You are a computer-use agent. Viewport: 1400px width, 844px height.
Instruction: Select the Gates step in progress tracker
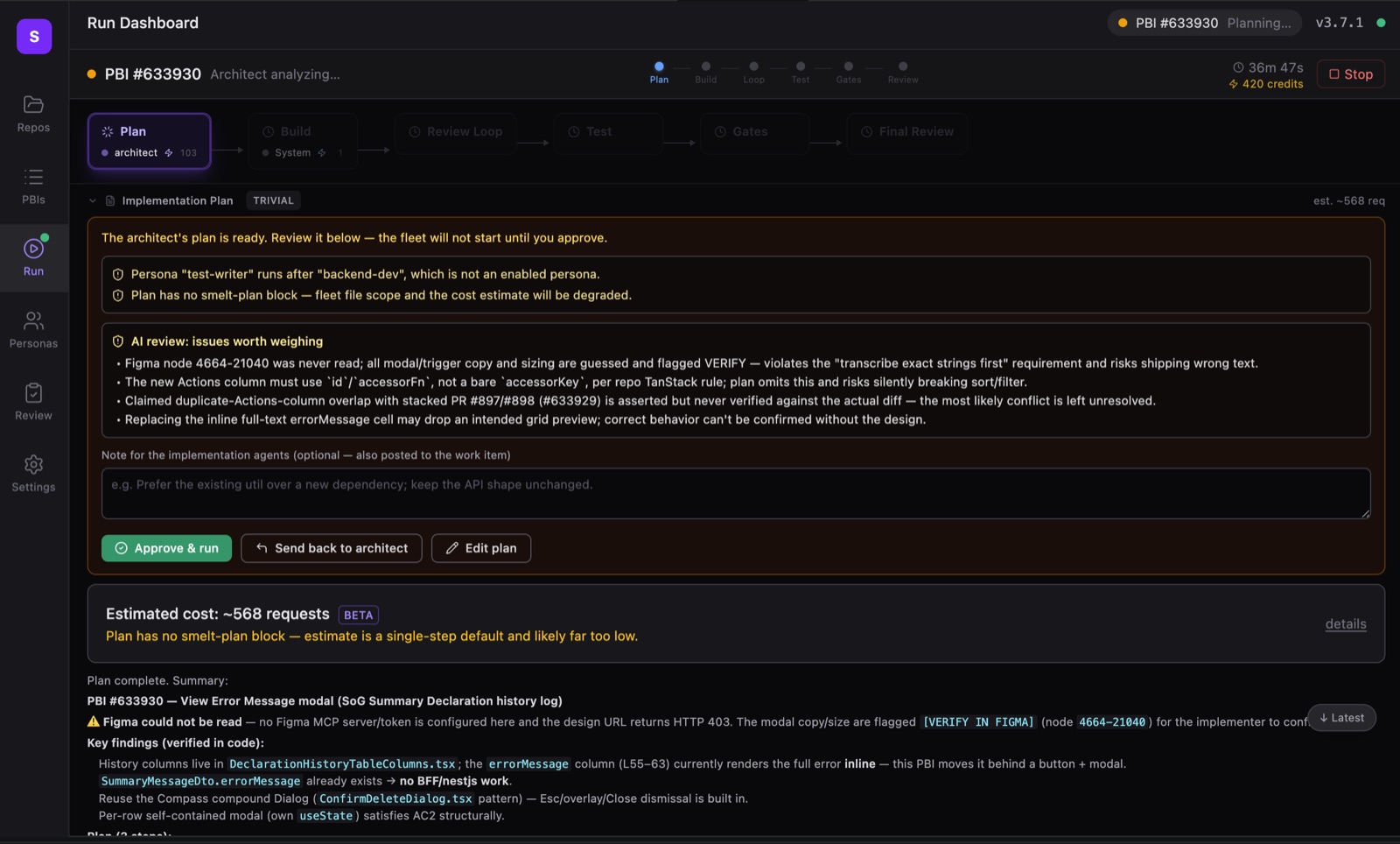(x=848, y=73)
